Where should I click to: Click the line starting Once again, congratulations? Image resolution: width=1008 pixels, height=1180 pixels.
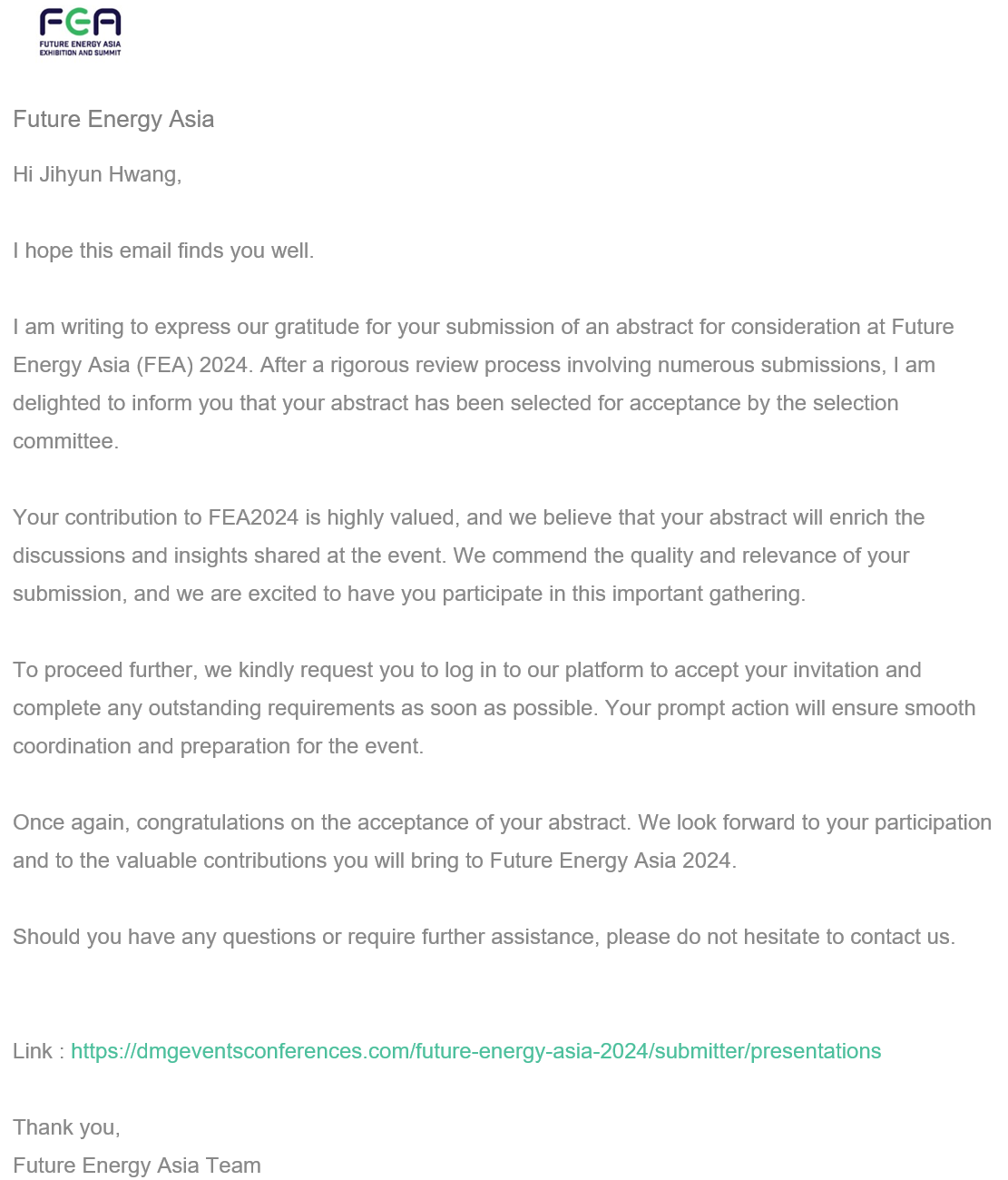(x=502, y=822)
